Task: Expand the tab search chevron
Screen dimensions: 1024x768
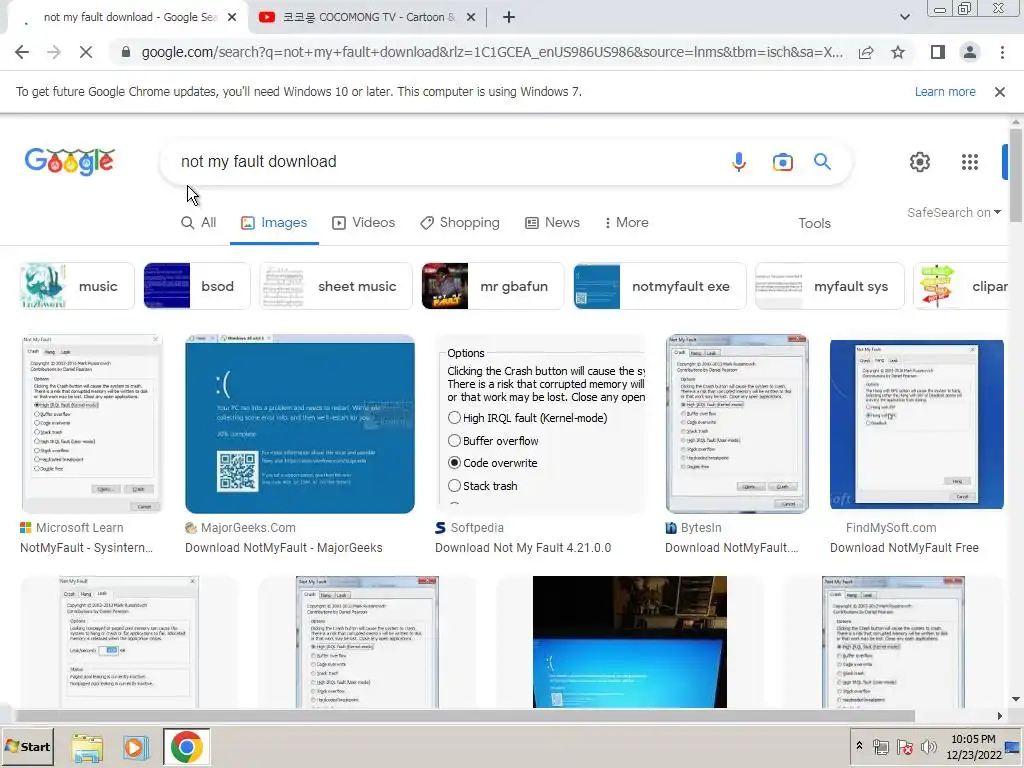Action: pyautogui.click(x=904, y=18)
